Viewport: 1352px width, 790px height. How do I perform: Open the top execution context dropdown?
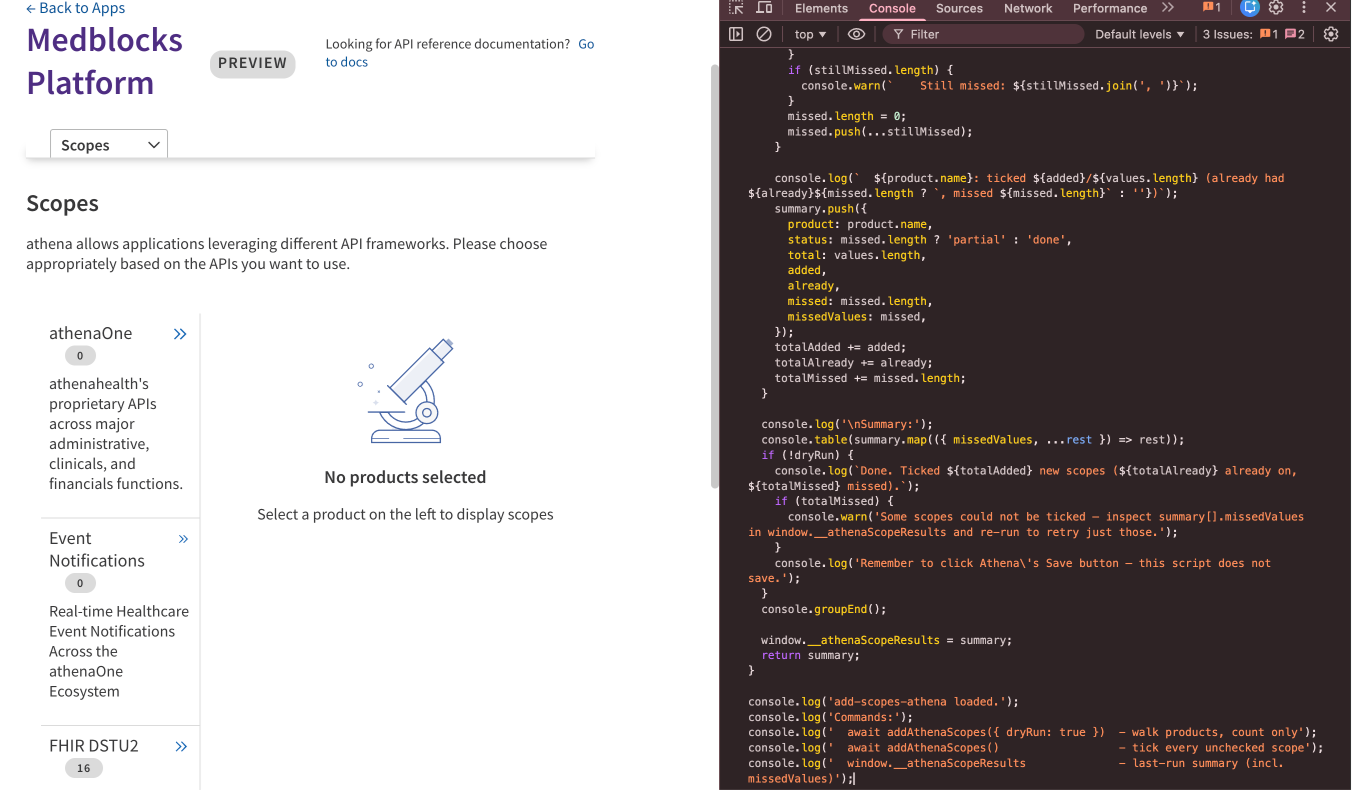coord(811,34)
